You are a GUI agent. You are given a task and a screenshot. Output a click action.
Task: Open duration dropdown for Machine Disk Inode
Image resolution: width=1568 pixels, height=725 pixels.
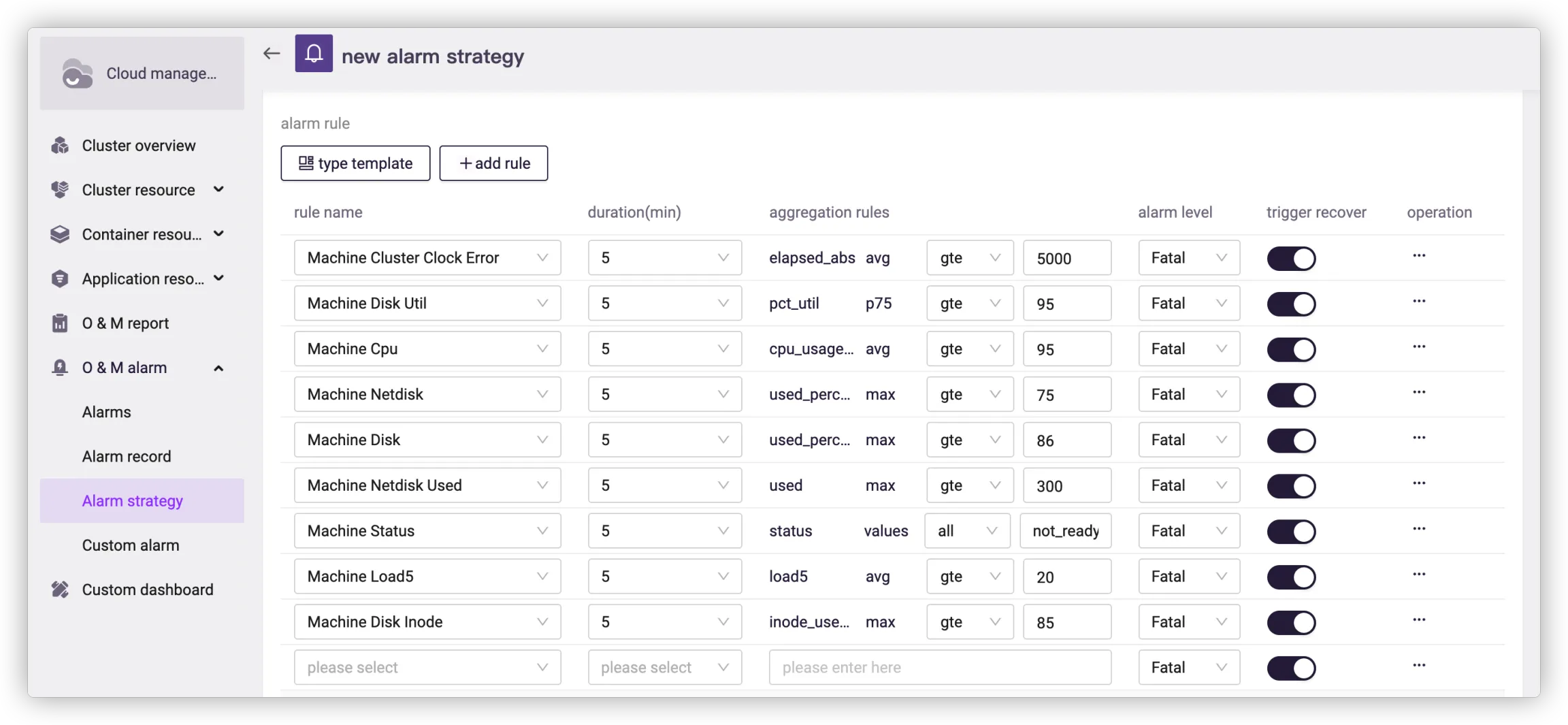(x=664, y=622)
